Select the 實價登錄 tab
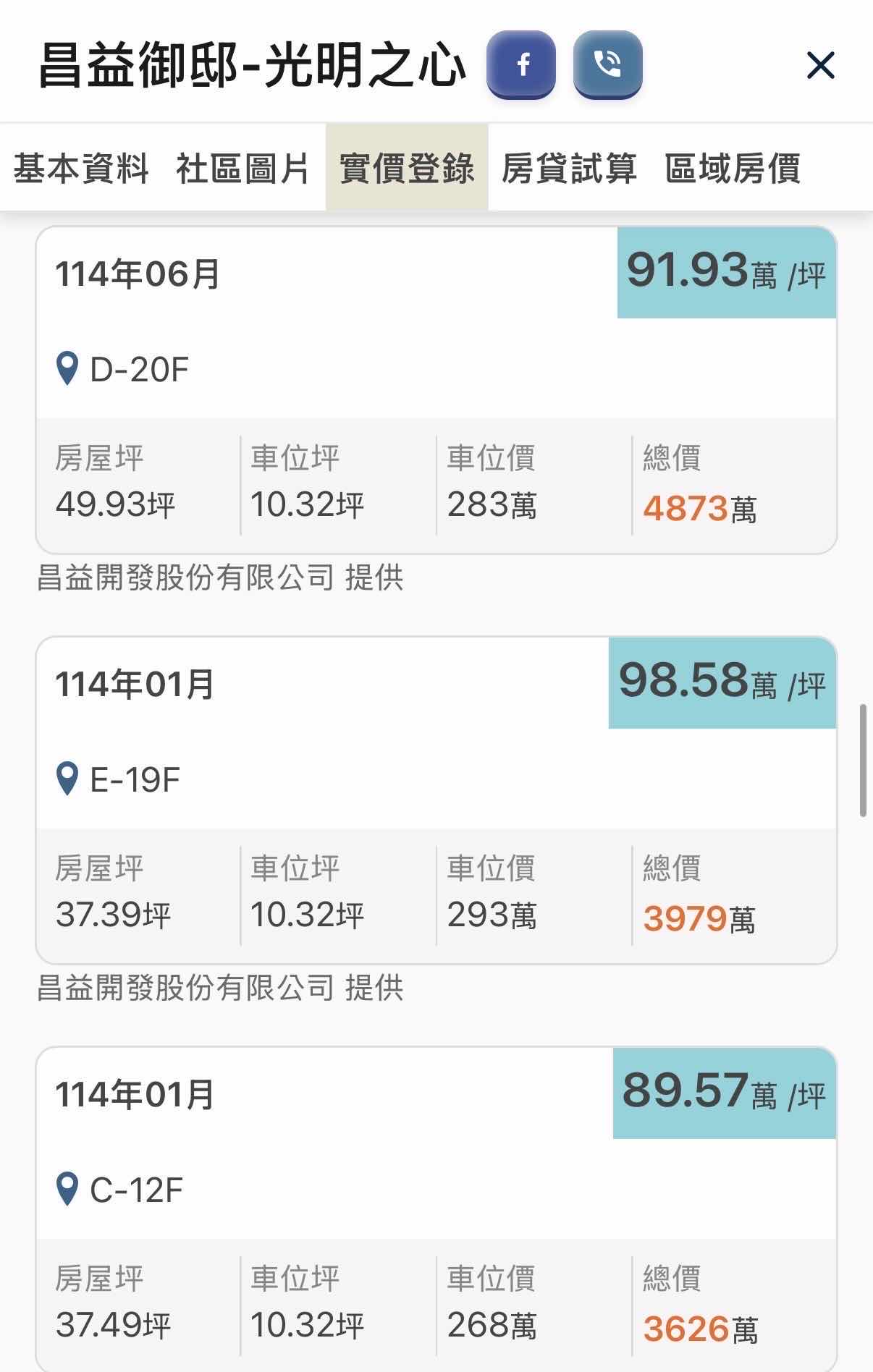The image size is (873, 1372). 407,168
